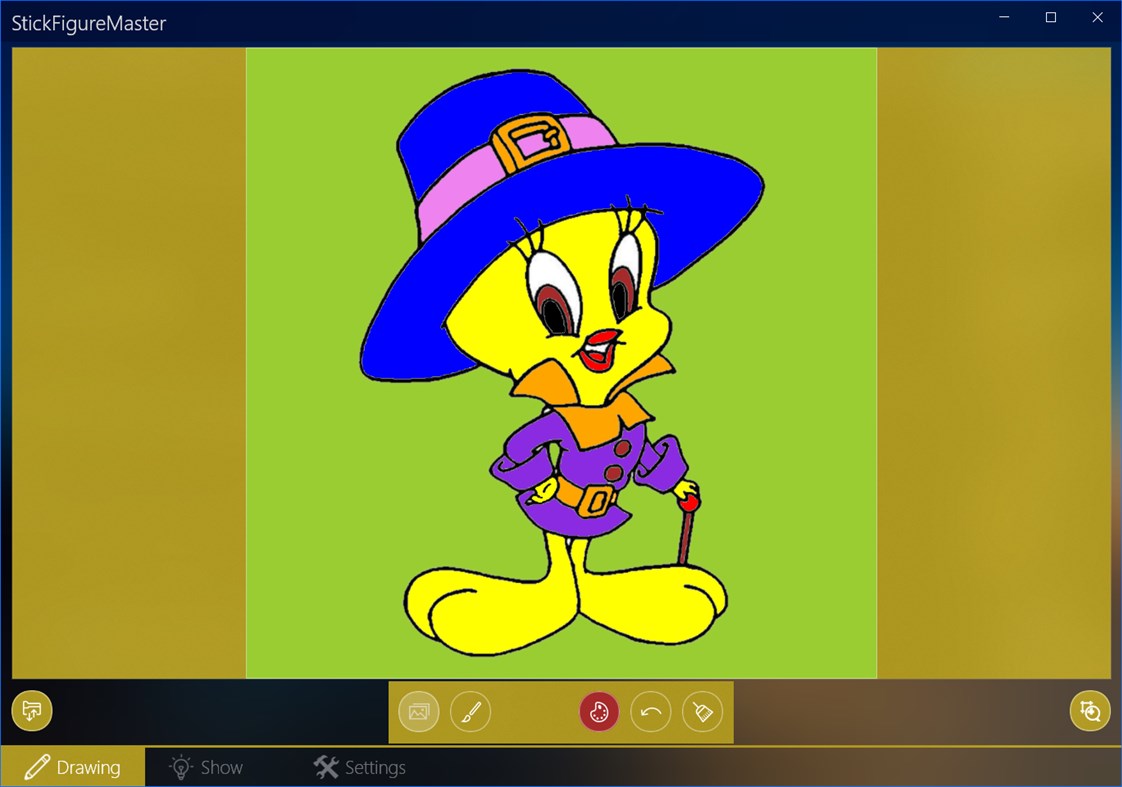The image size is (1122, 787).
Task: Click the Tweety drawing canvas
Action: point(562,363)
